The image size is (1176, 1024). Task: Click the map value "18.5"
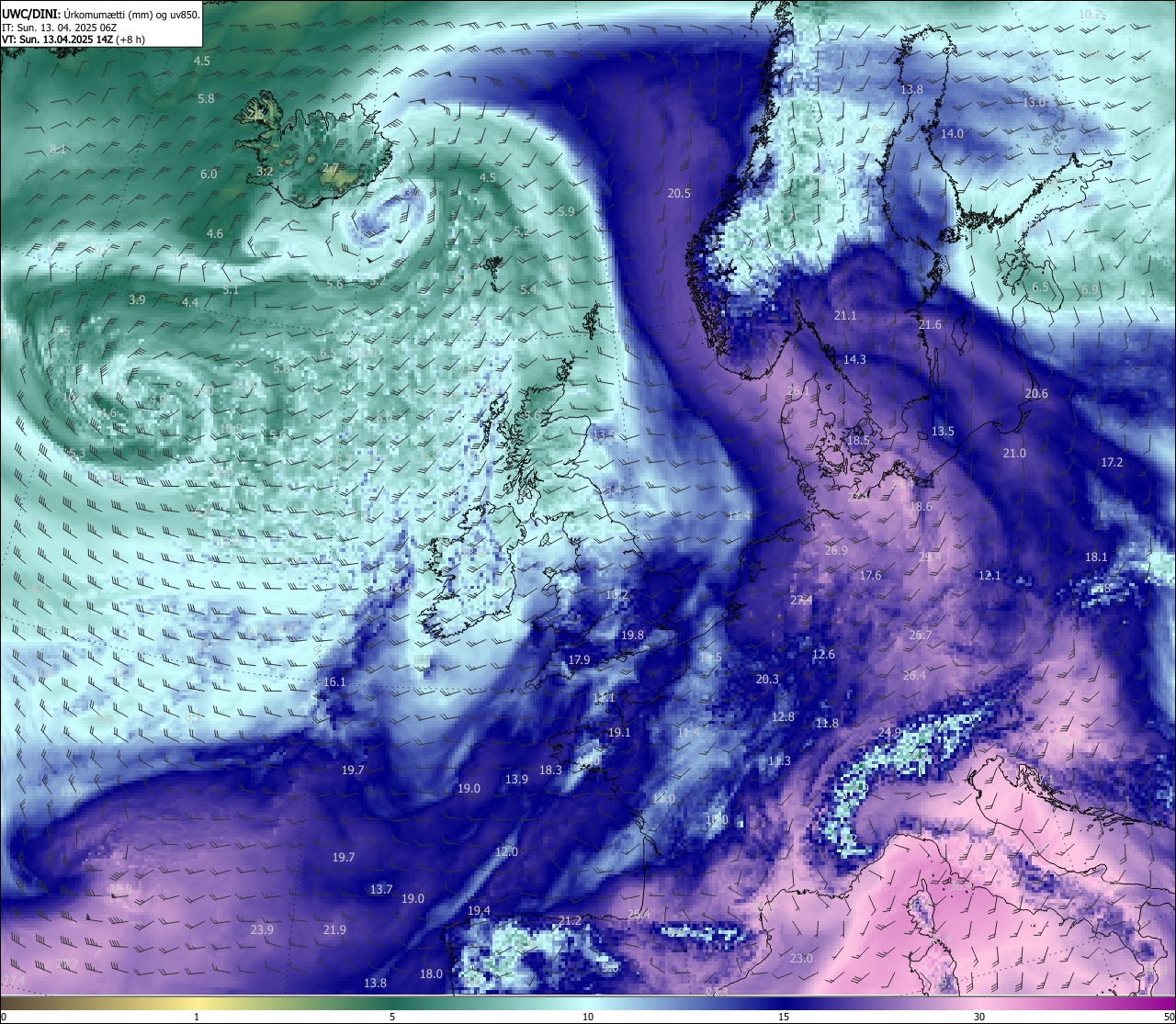point(858,440)
